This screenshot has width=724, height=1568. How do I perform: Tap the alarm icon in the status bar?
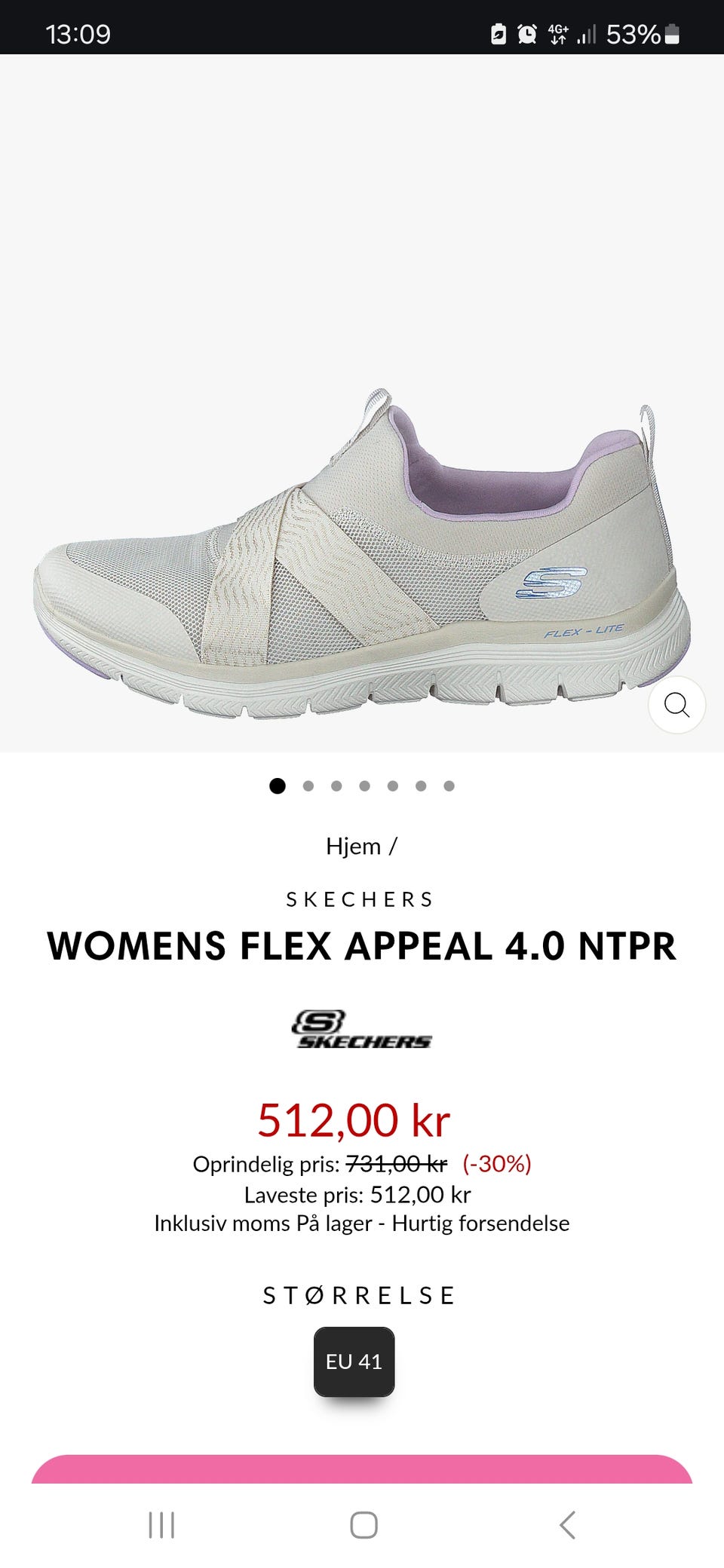tap(526, 34)
